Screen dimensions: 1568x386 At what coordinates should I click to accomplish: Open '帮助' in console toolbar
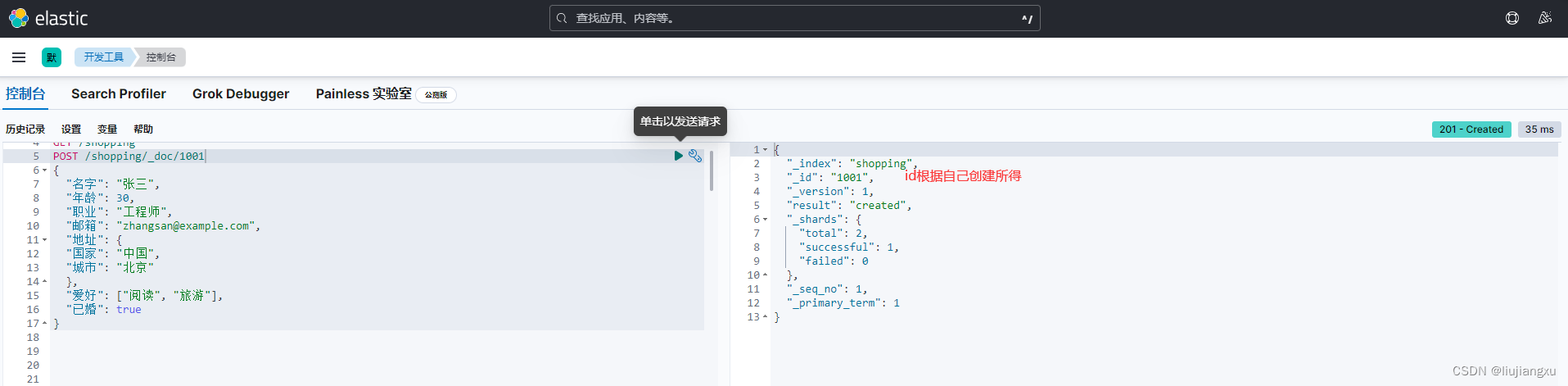[143, 129]
